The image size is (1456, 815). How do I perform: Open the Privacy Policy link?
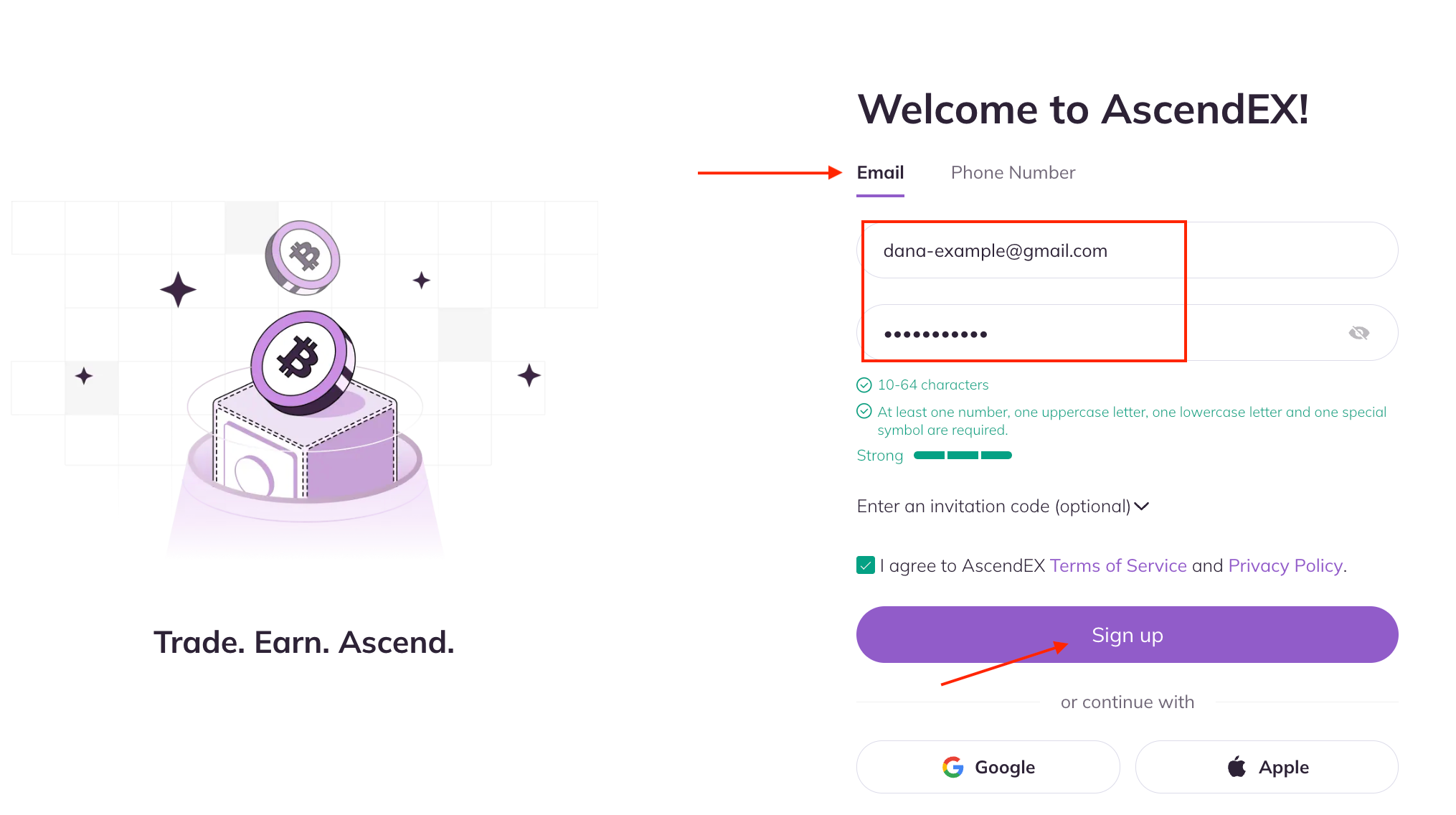point(1285,566)
